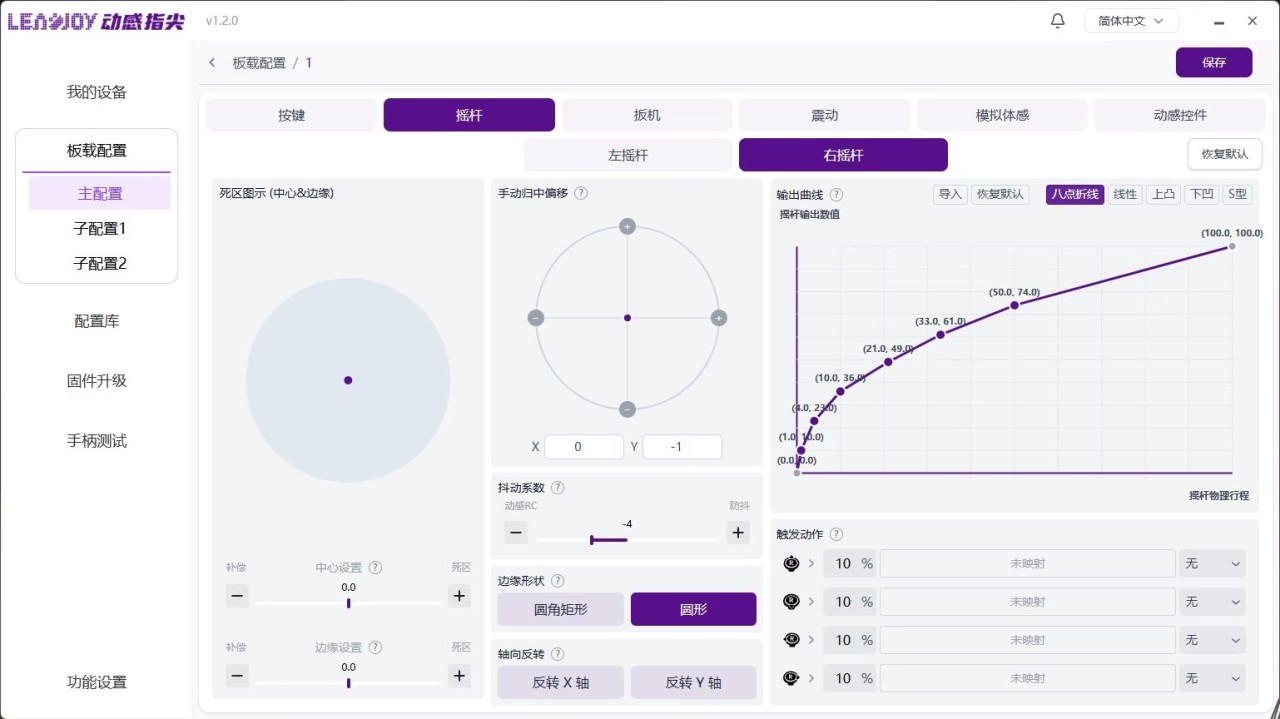Click 导入 in the output curve panel

point(949,194)
